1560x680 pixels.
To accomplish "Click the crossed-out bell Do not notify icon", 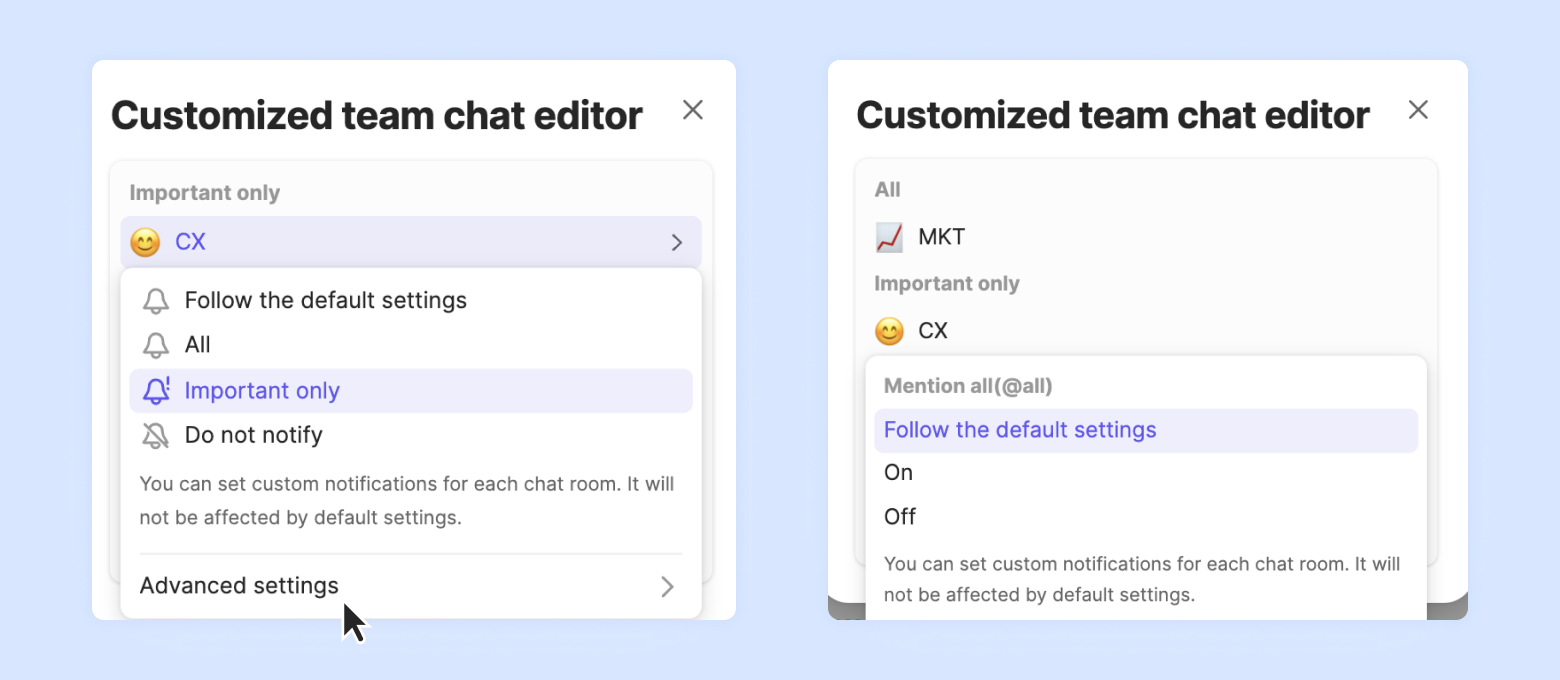I will coord(156,435).
